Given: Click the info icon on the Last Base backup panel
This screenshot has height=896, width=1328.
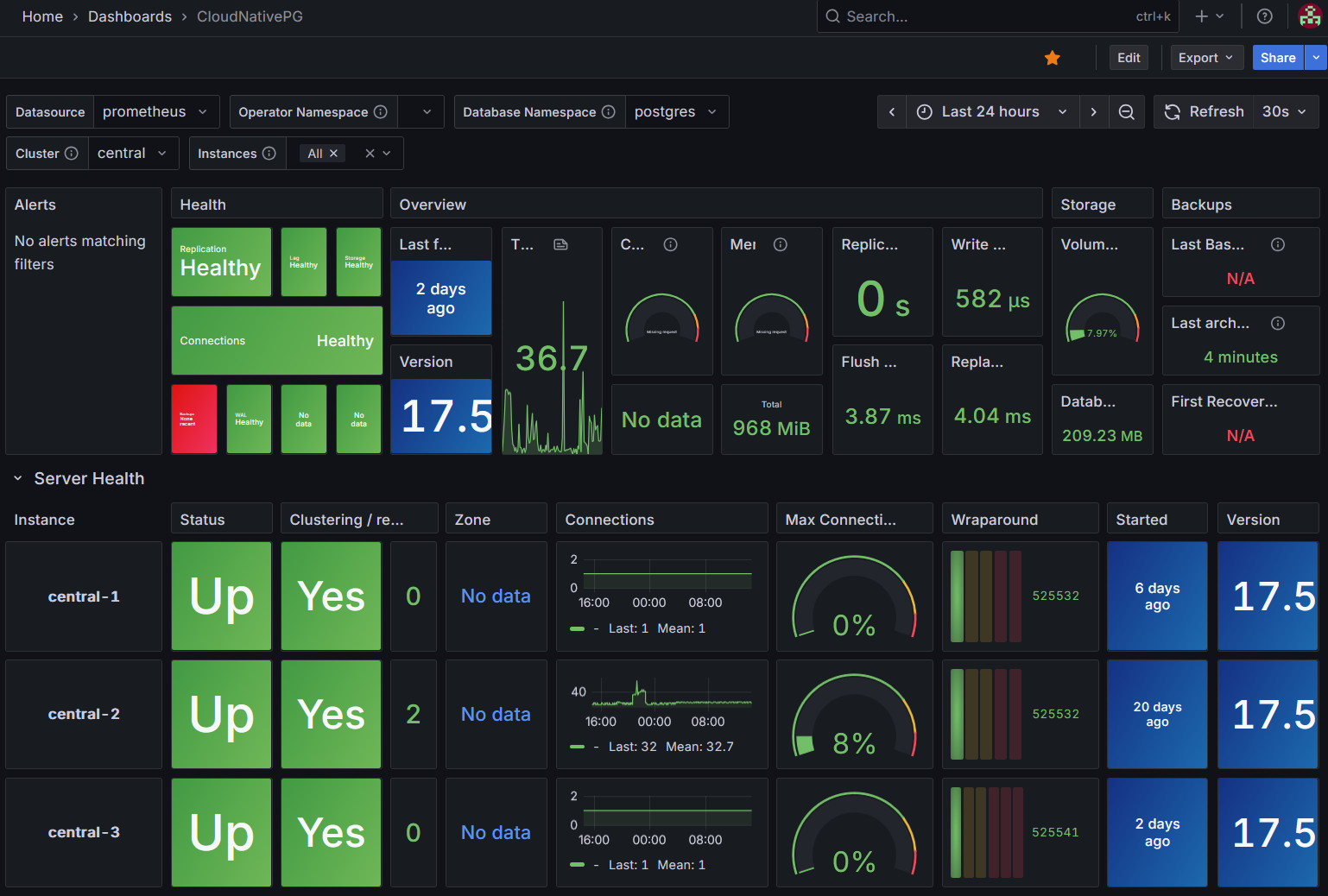Looking at the screenshot, I should pos(1277,244).
